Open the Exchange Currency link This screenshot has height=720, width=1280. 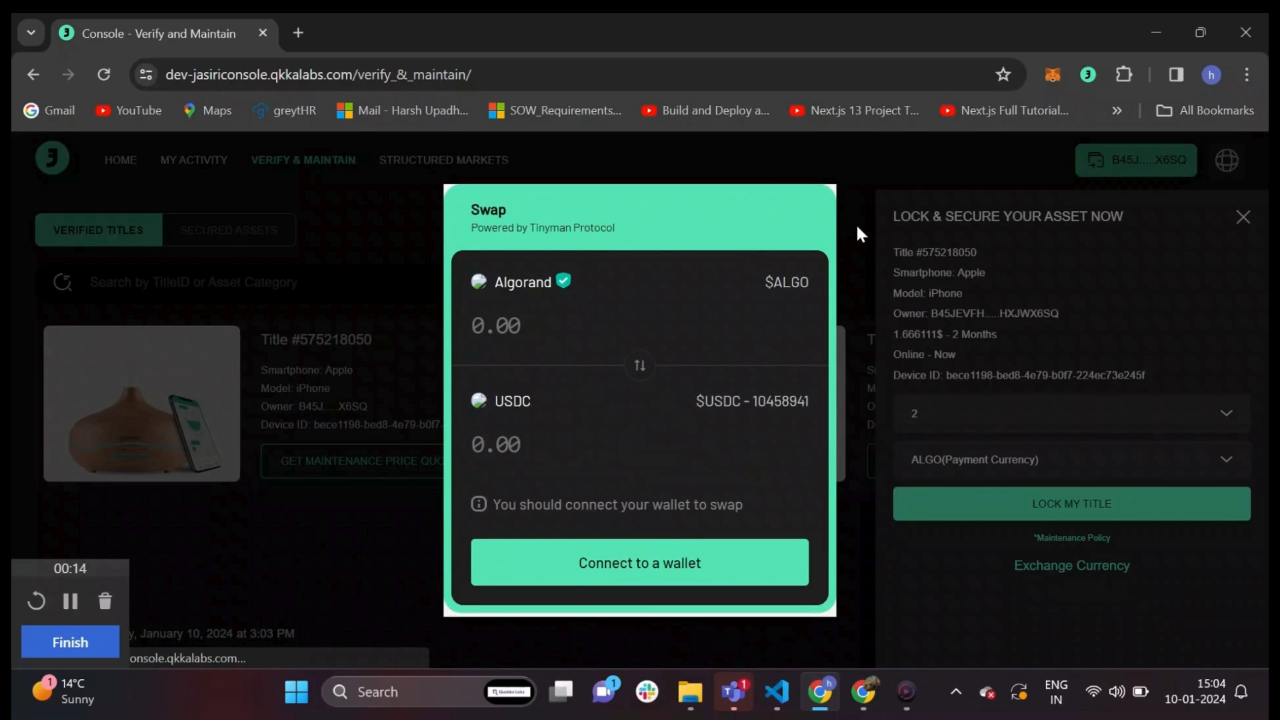coord(1072,565)
